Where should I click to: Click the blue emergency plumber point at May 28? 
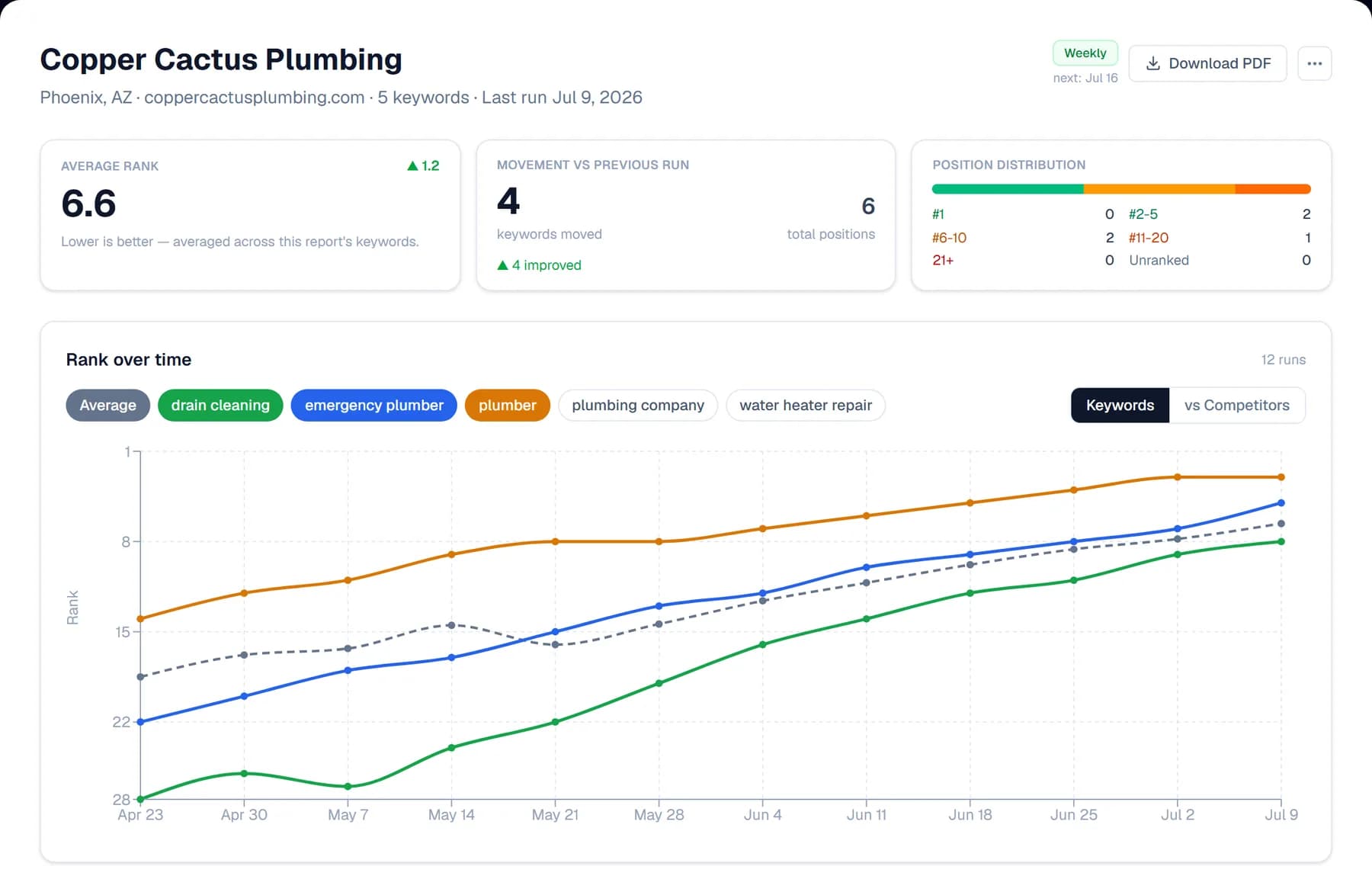click(659, 606)
